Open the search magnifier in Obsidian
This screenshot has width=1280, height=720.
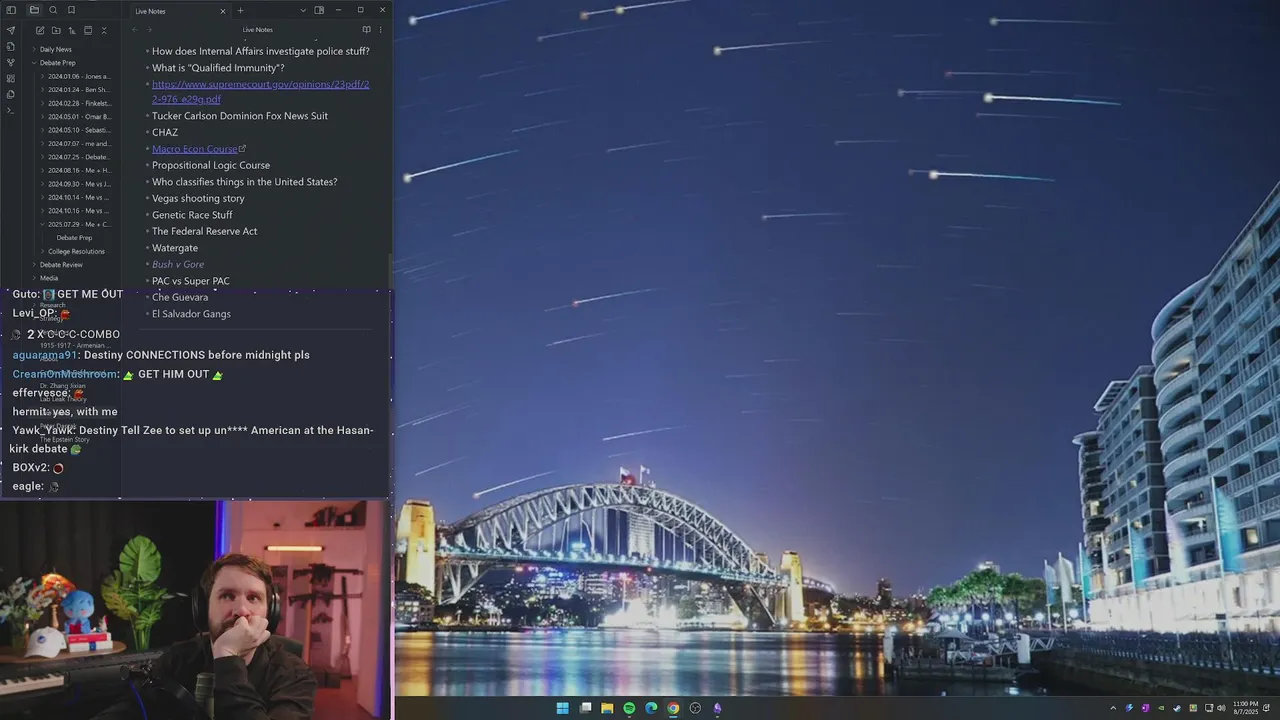(x=53, y=10)
